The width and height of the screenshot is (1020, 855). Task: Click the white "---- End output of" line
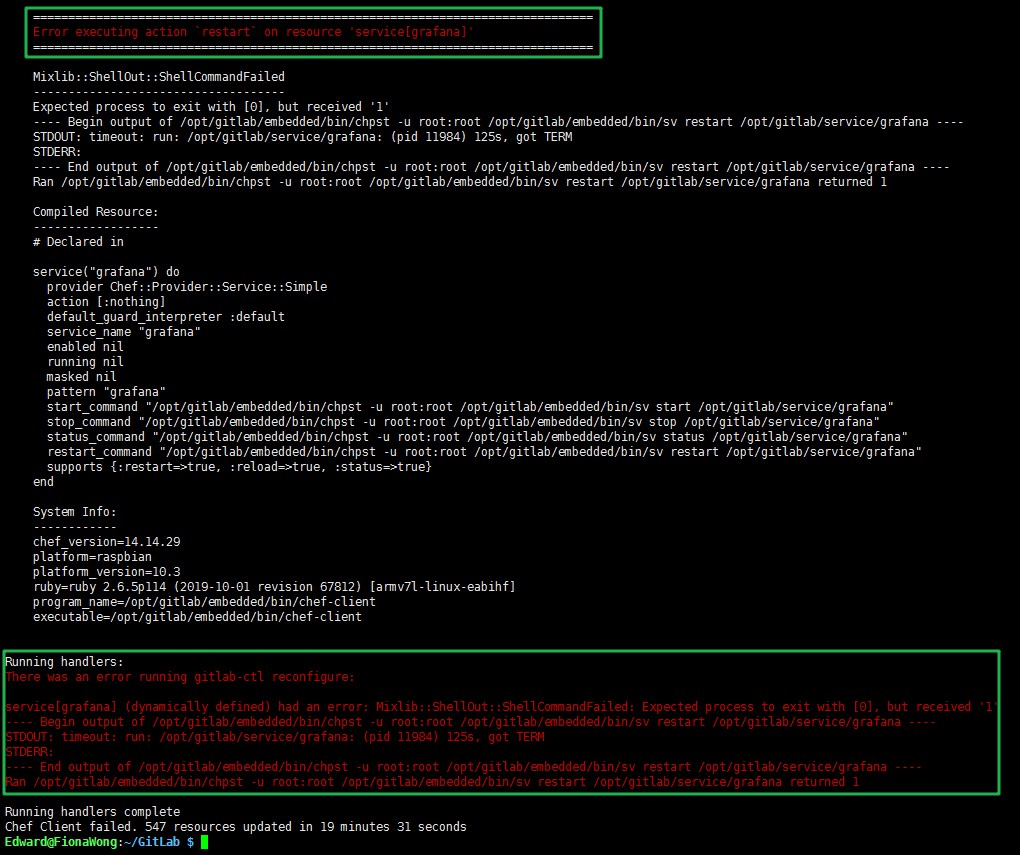(x=491, y=167)
